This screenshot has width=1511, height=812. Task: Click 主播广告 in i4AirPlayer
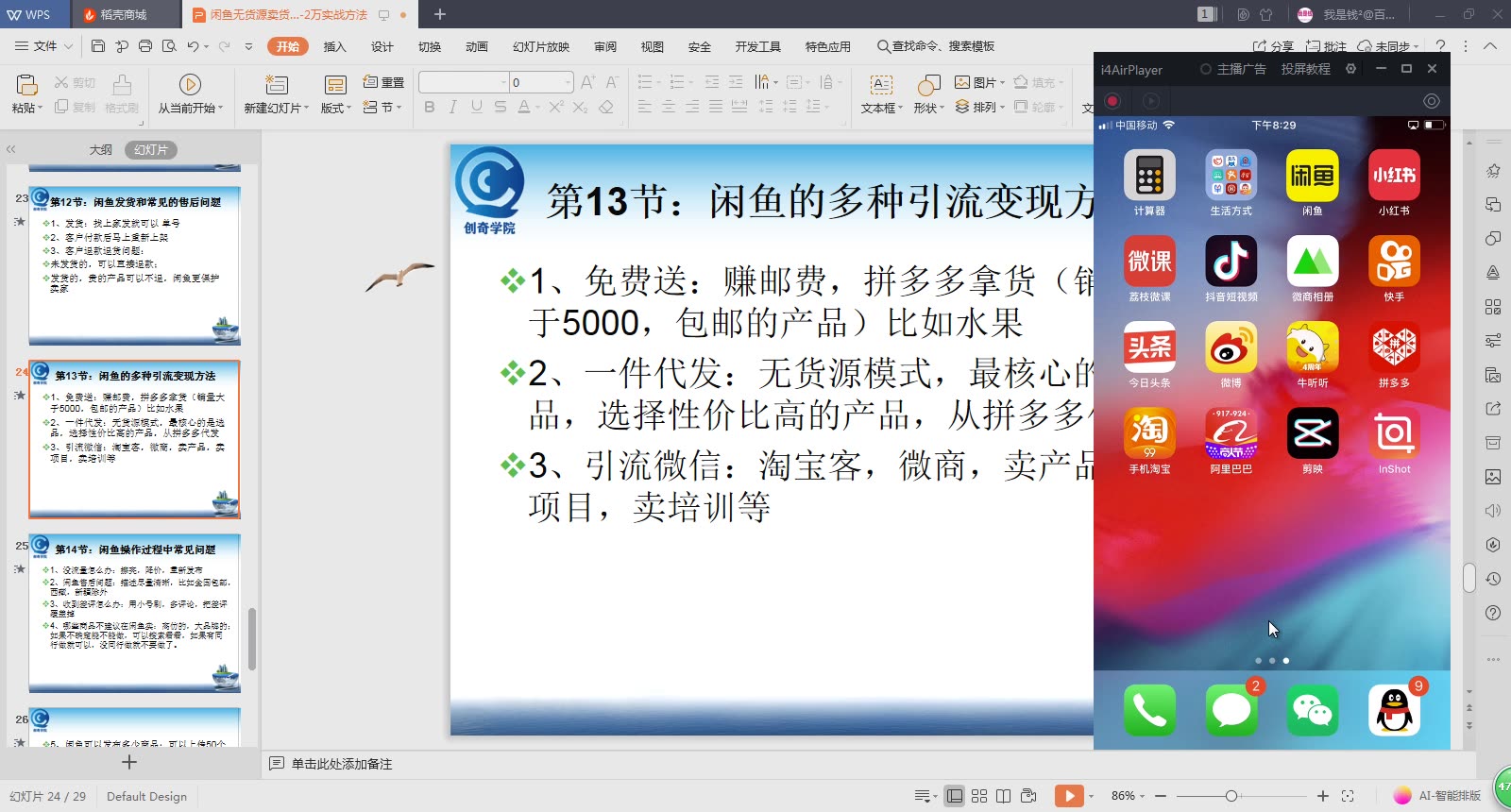click(x=1233, y=69)
